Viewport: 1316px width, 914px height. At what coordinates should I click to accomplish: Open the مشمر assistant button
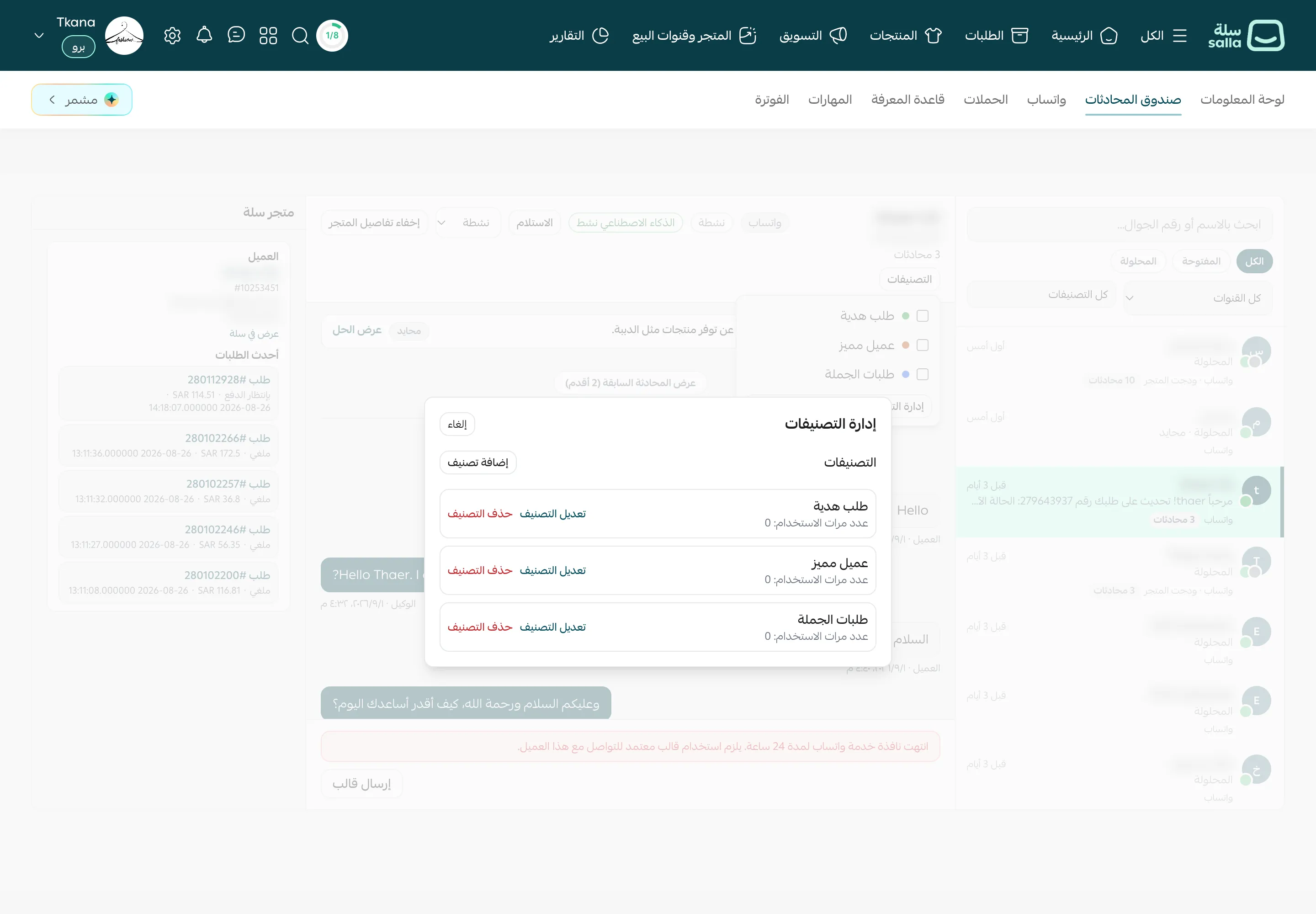[82, 100]
